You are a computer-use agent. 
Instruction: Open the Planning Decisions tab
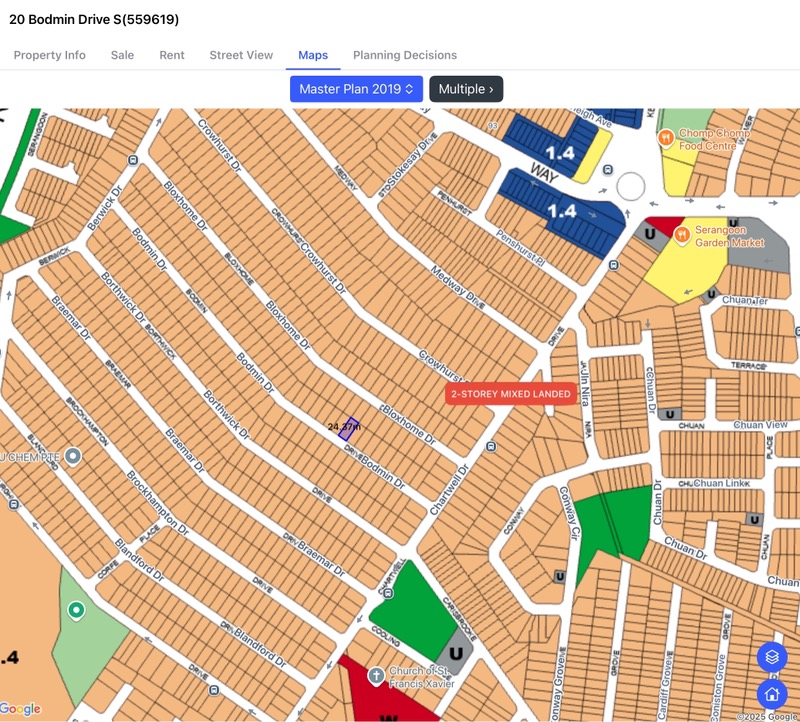pyautogui.click(x=405, y=55)
